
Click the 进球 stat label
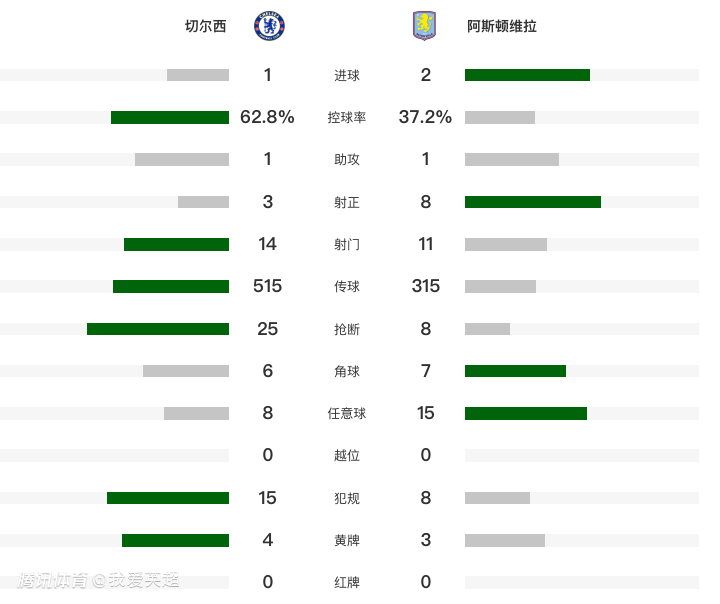click(x=347, y=75)
